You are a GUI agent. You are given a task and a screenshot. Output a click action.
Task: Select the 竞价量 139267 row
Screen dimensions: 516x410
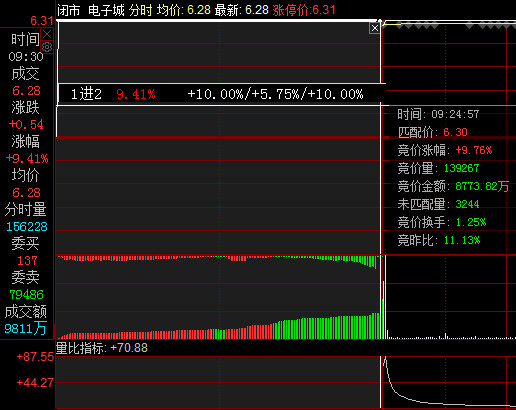click(438, 168)
